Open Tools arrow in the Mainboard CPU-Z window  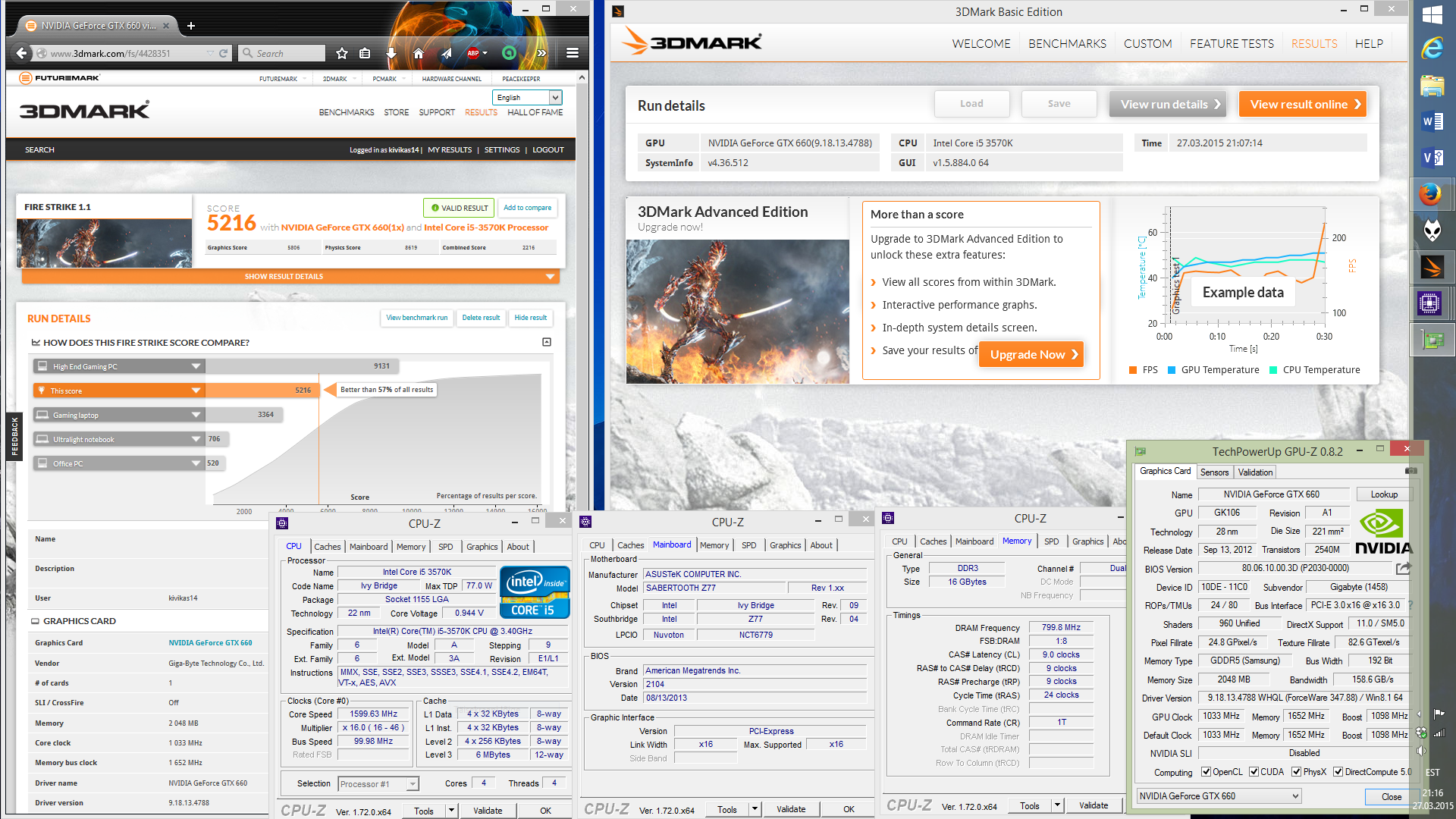click(x=755, y=809)
